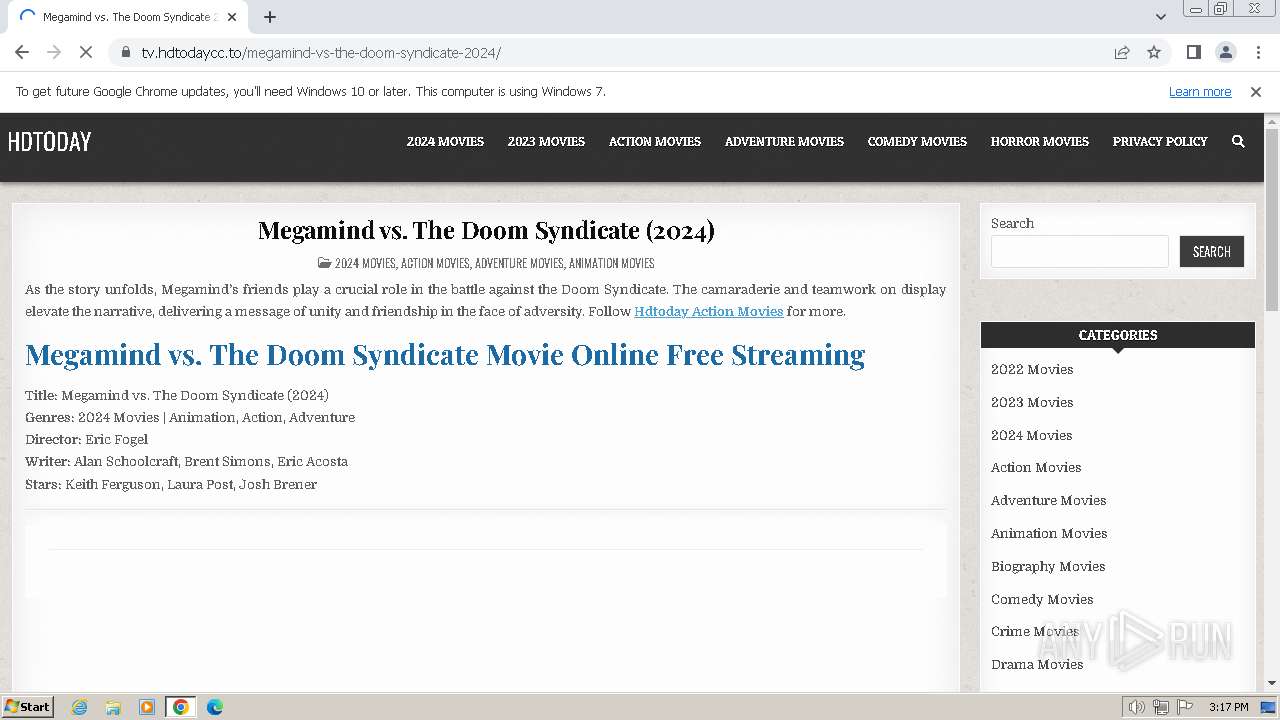Focus the sidebar search input field
The image size is (1280, 720).
tap(1080, 252)
